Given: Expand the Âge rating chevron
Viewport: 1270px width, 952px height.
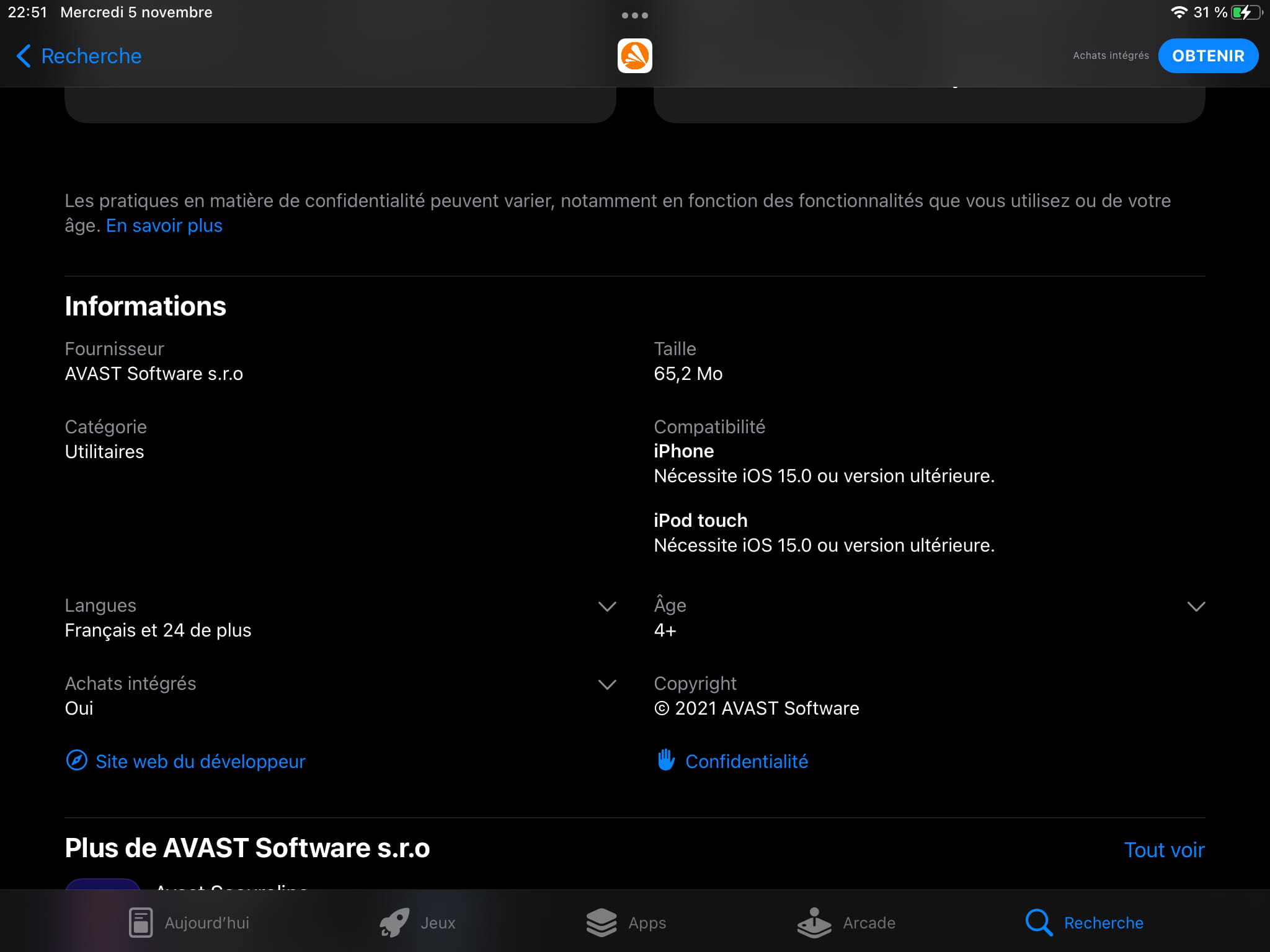Looking at the screenshot, I should [1196, 606].
